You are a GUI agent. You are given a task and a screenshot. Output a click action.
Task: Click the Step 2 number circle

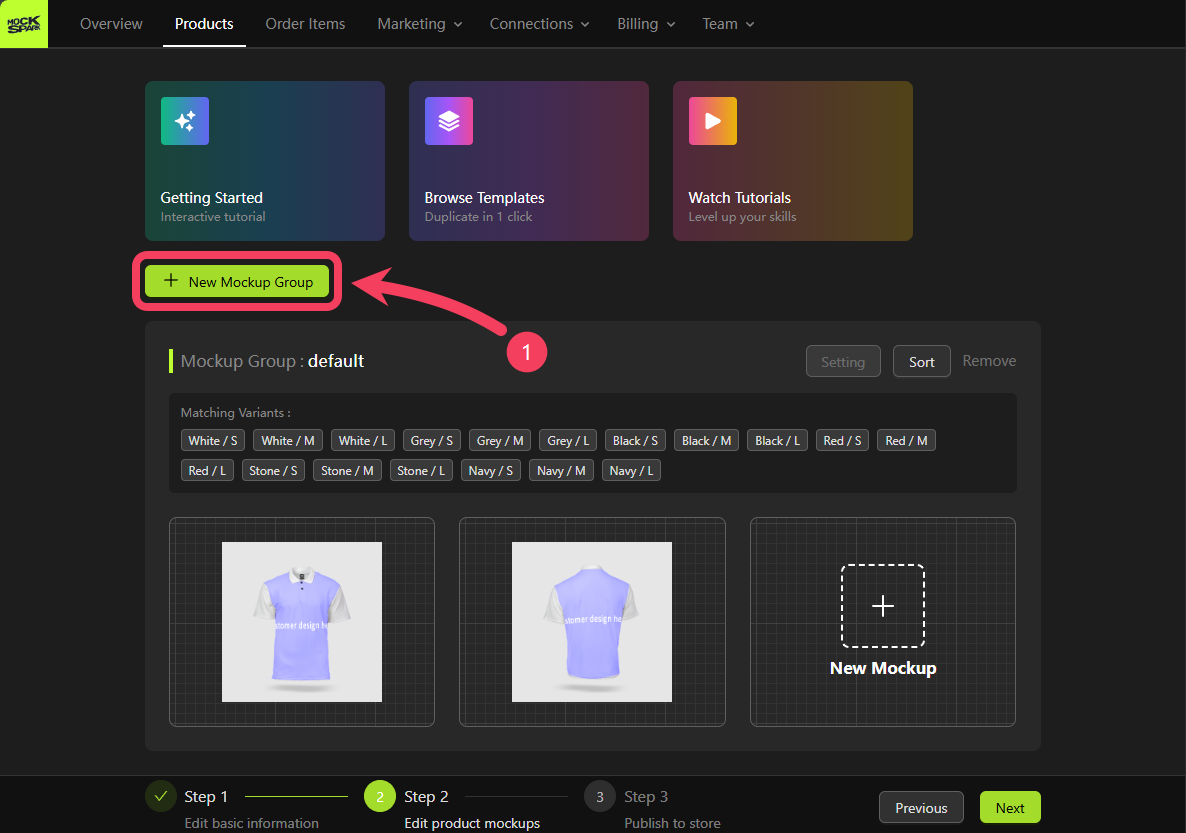(x=380, y=796)
